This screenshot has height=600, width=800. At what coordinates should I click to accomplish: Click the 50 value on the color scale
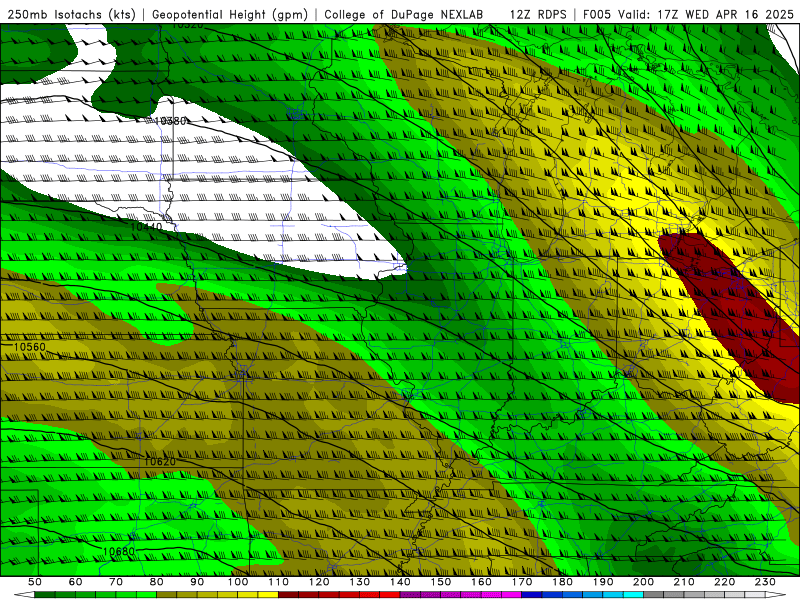(x=35, y=582)
